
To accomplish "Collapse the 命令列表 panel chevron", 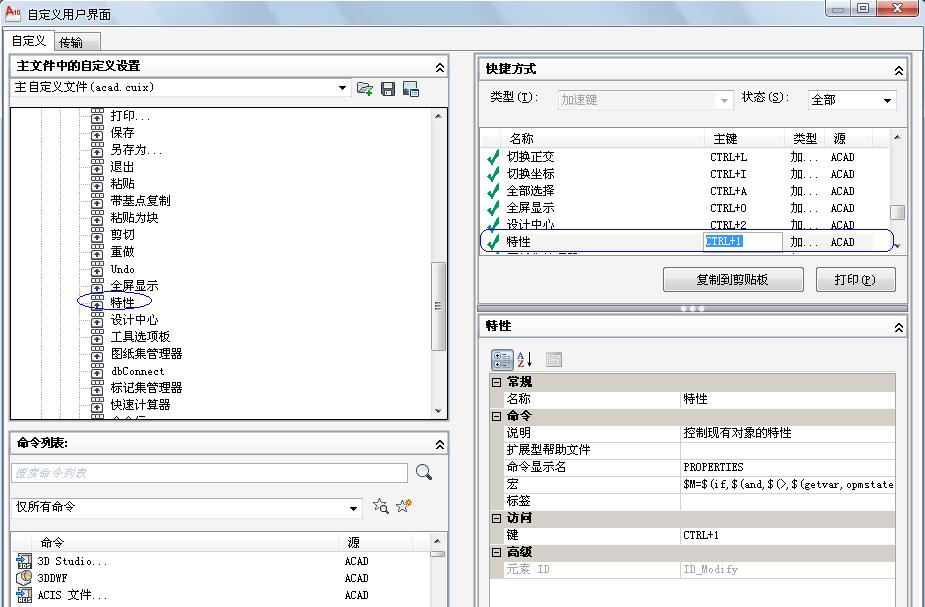I will pyautogui.click(x=439, y=445).
